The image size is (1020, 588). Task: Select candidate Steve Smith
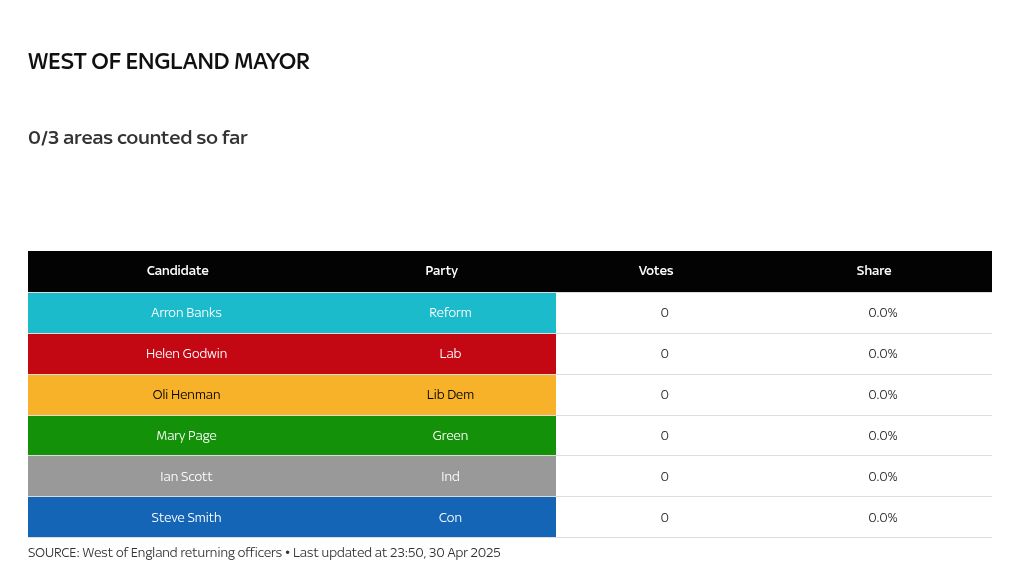[x=186, y=518]
